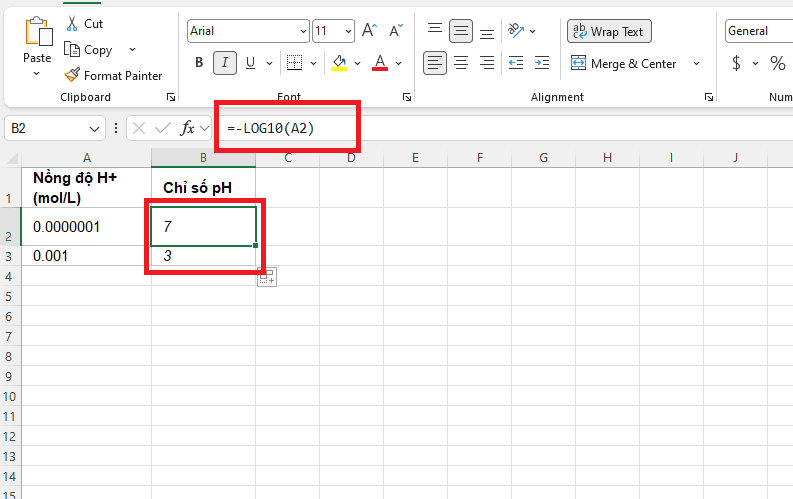Open the text orientation tool

click(516, 30)
